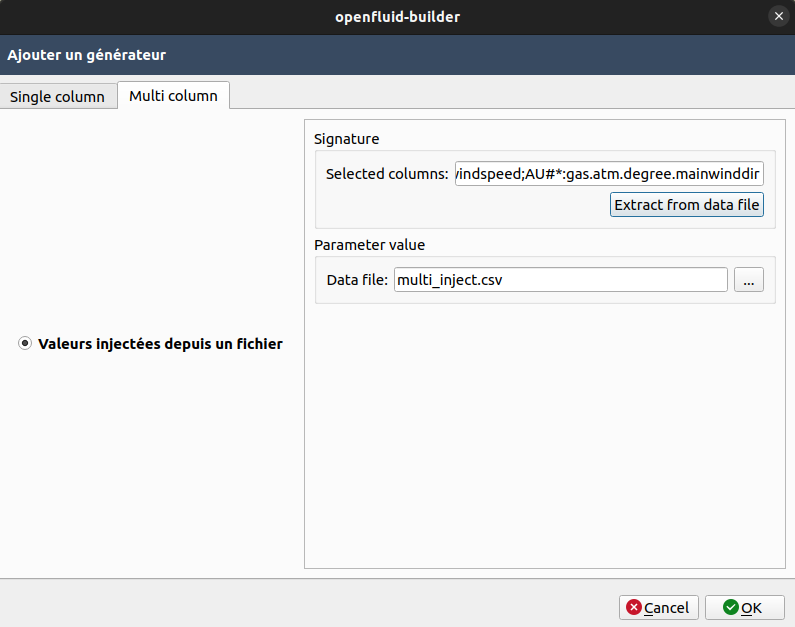Click the openfluid-builder title bar text
Viewport: 795px width, 627px height.
point(397,16)
